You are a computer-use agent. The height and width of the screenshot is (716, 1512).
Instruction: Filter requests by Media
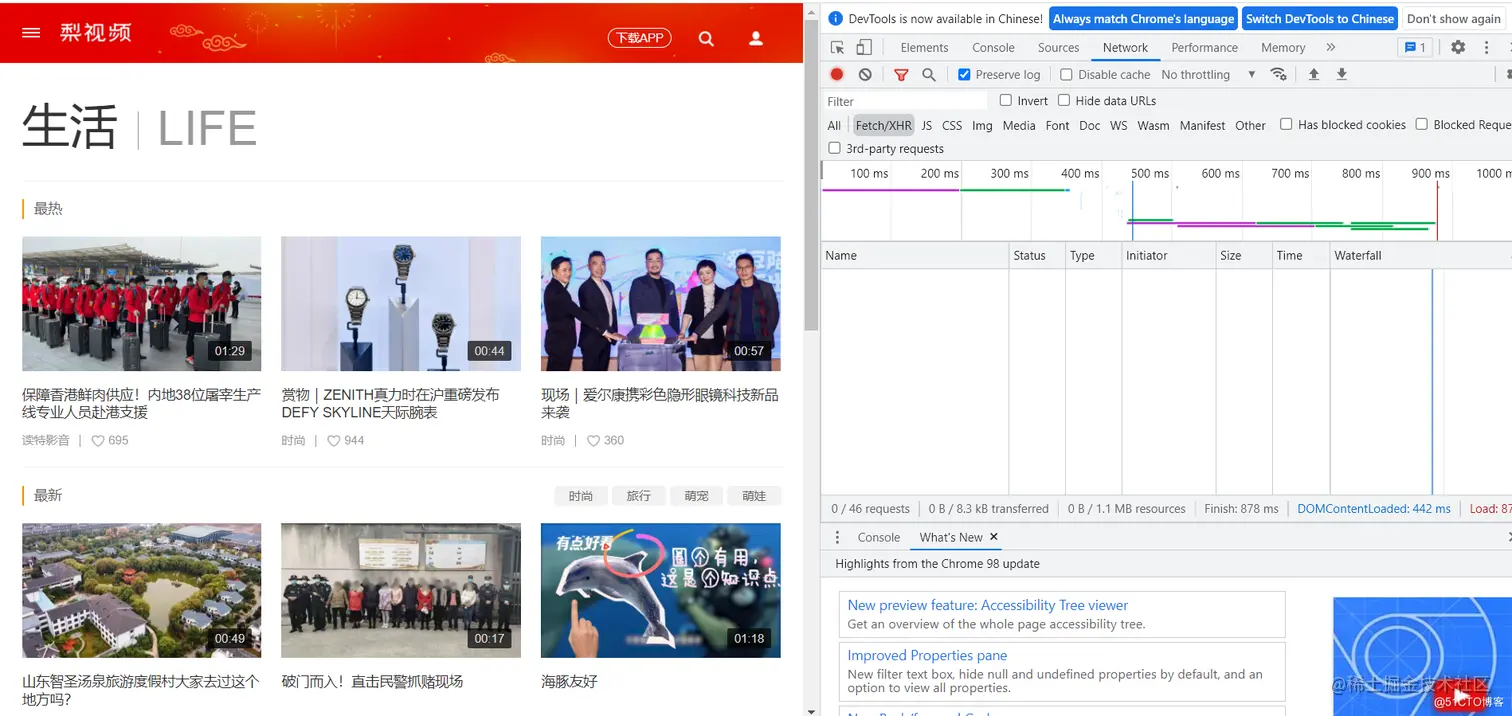1019,125
